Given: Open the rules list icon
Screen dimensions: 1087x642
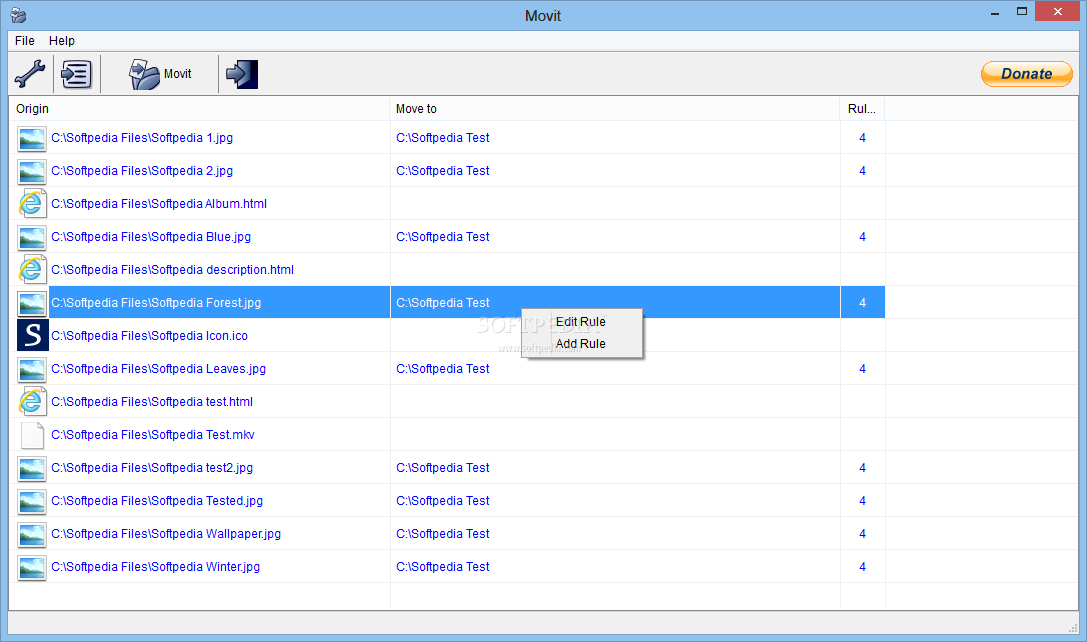Looking at the screenshot, I should pos(76,73).
